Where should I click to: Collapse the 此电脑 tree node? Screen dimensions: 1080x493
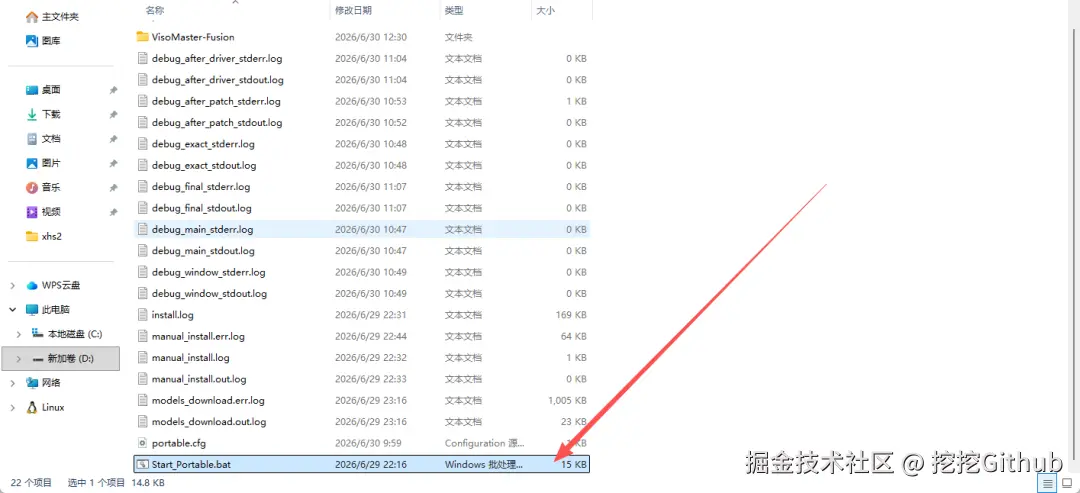(12, 310)
